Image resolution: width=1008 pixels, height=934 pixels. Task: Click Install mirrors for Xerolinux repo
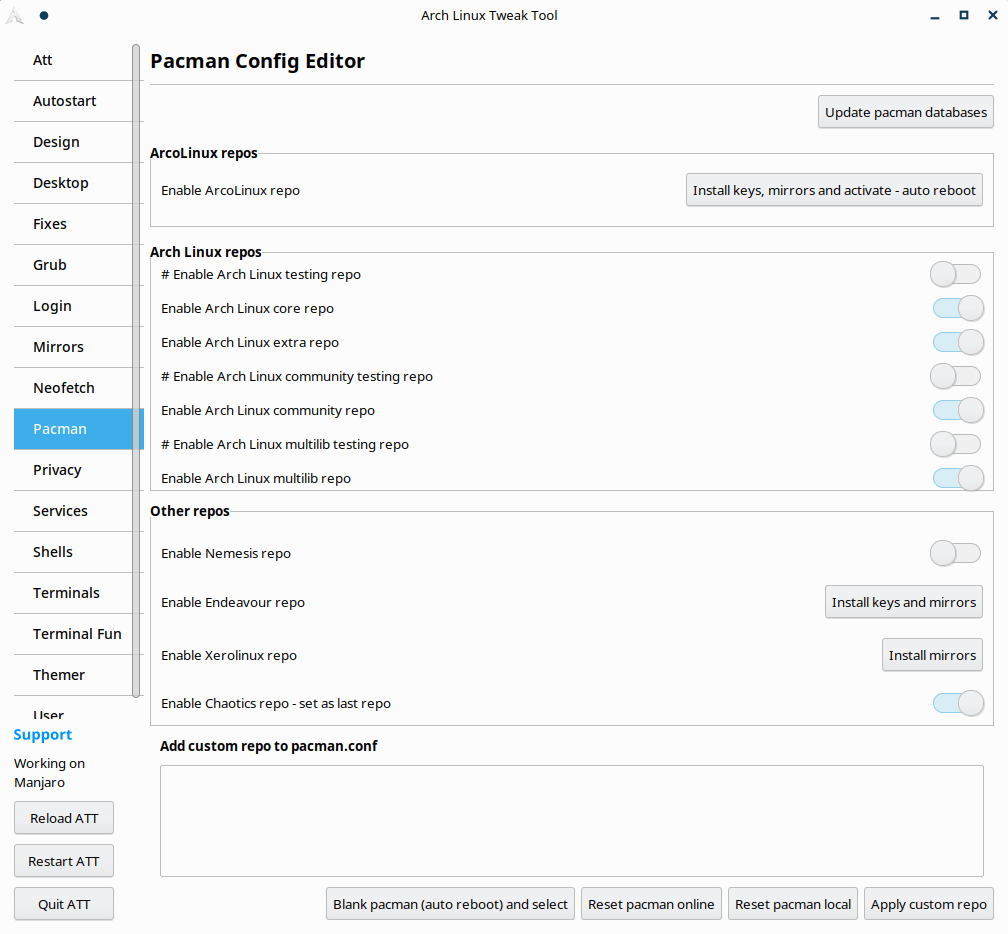932,655
